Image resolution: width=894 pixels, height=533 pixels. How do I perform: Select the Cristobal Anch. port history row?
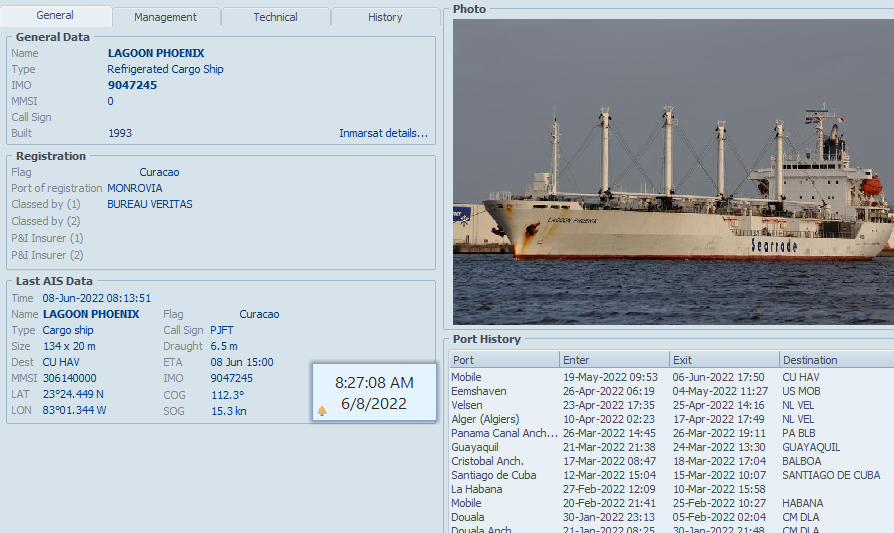(672, 461)
